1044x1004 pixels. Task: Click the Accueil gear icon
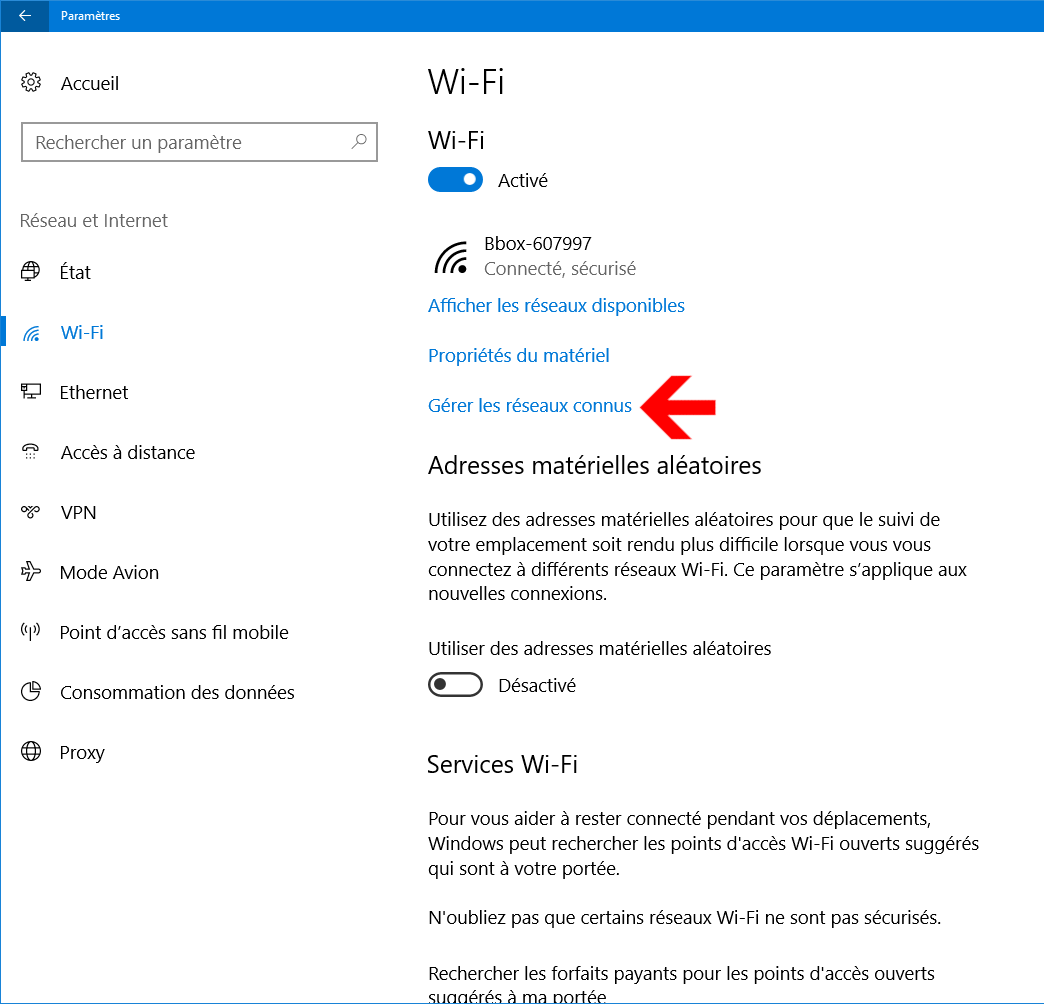tap(31, 83)
